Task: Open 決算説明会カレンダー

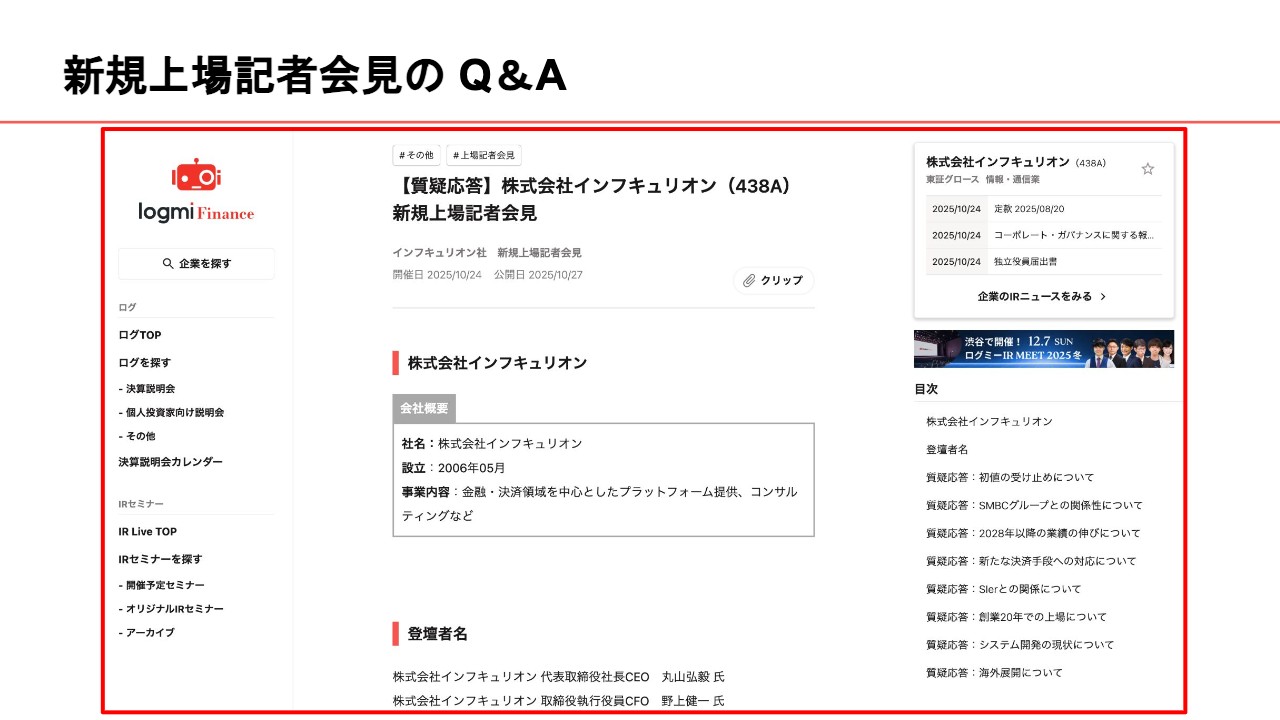Action: click(x=170, y=462)
